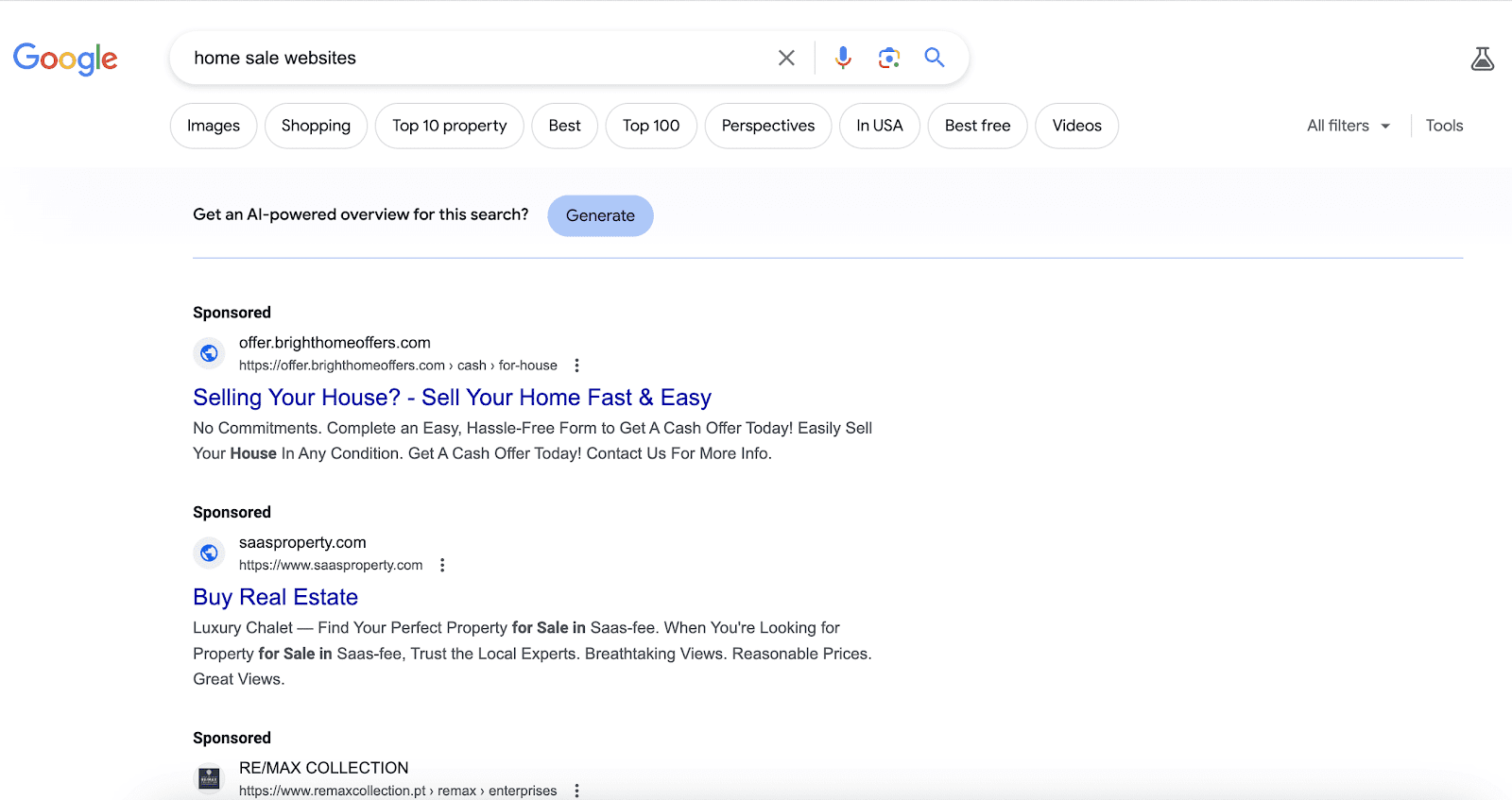
Task: Click the saasproperty.com site name
Action: tap(302, 542)
